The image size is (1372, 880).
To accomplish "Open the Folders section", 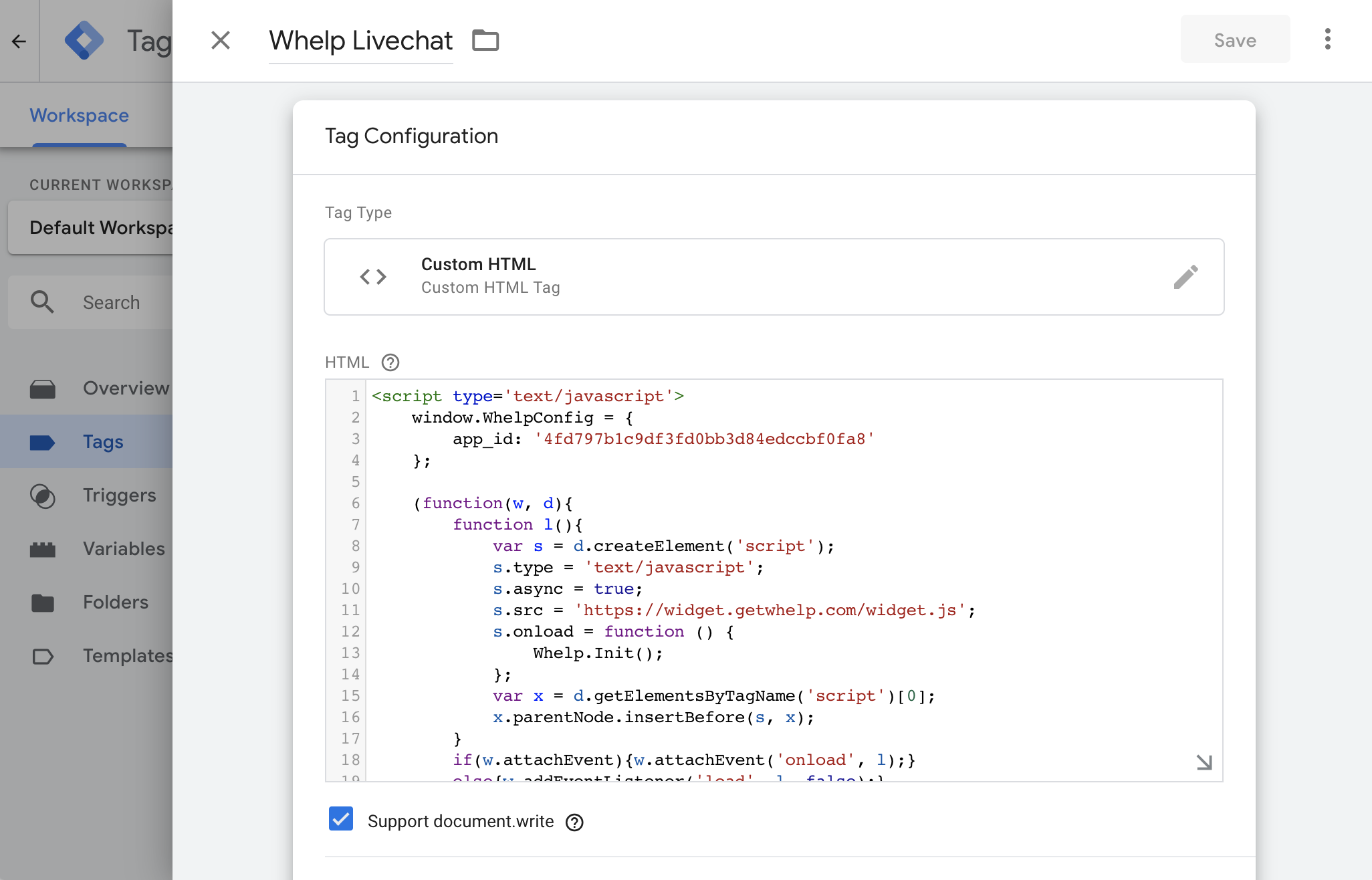I will [86, 602].
